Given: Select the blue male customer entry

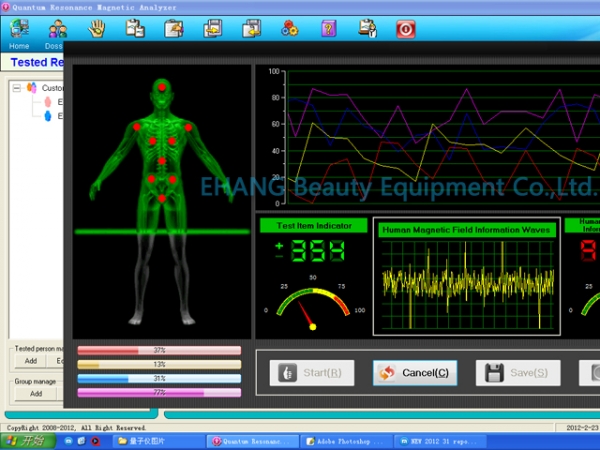Looking at the screenshot, I should click(46, 116).
